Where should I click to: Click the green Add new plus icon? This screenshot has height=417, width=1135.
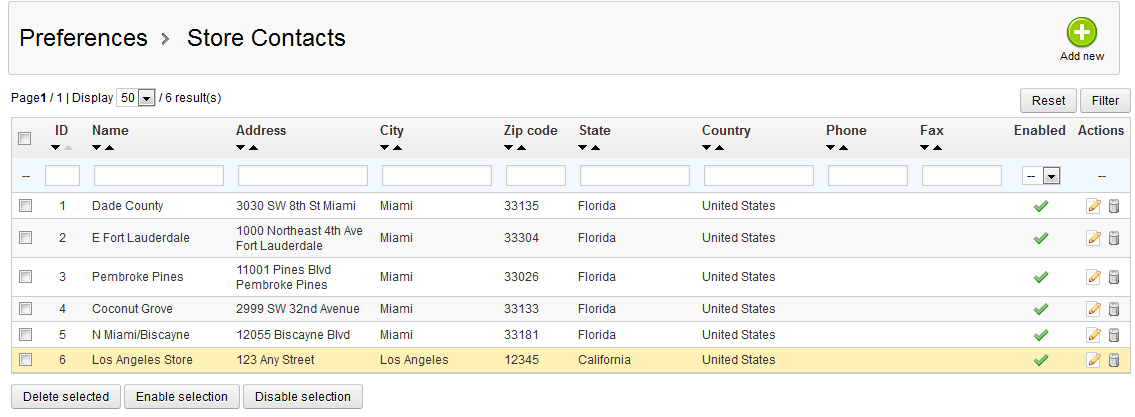pyautogui.click(x=1081, y=33)
